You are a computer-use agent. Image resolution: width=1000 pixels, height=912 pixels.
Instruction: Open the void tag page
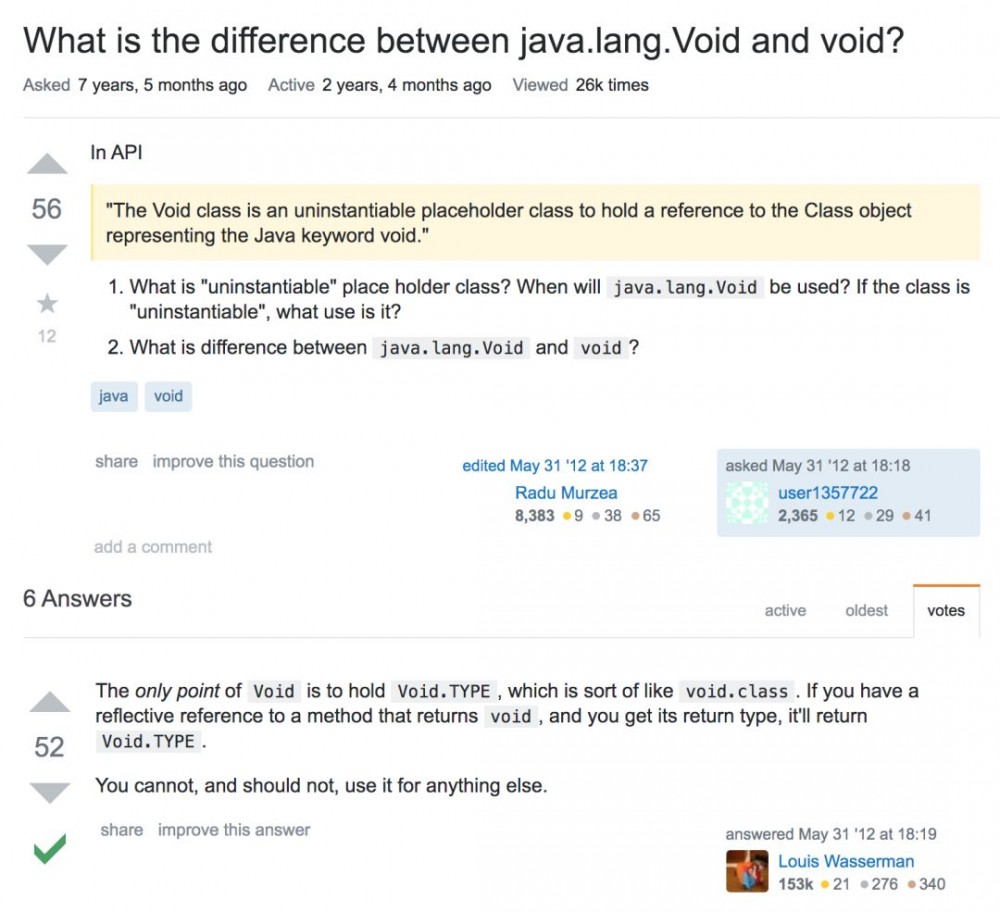click(168, 396)
